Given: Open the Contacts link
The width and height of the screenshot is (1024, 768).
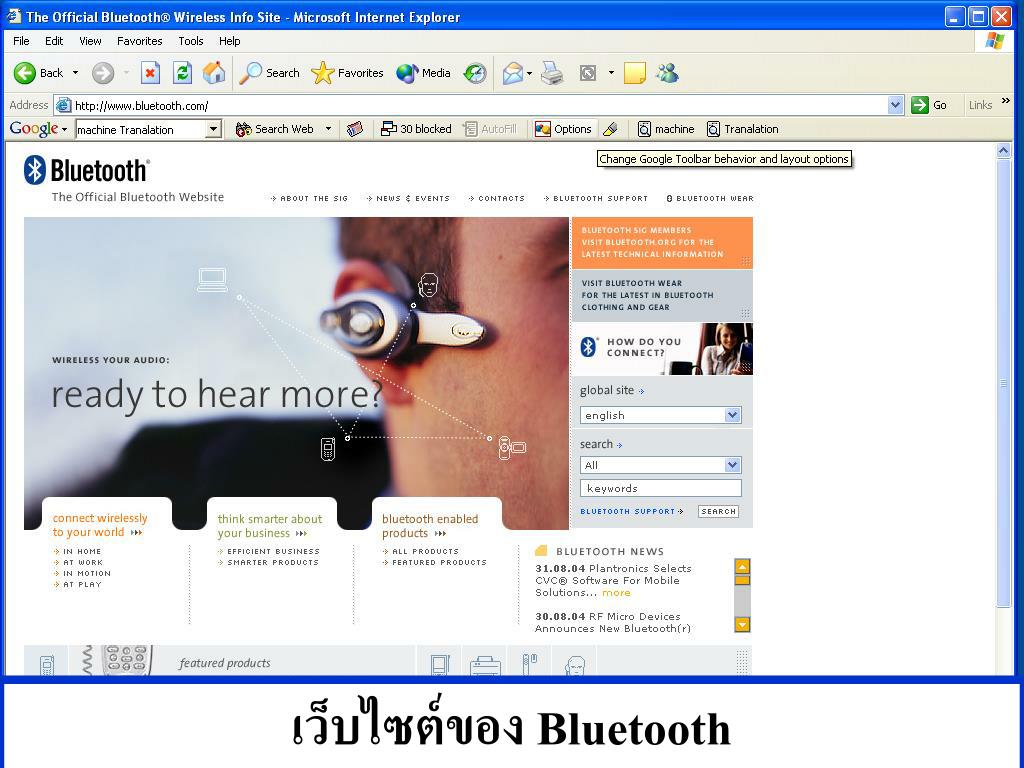Looking at the screenshot, I should 496,199.
